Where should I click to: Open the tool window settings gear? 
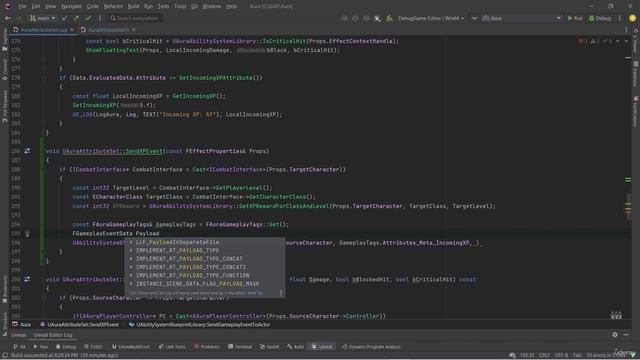[615, 335]
